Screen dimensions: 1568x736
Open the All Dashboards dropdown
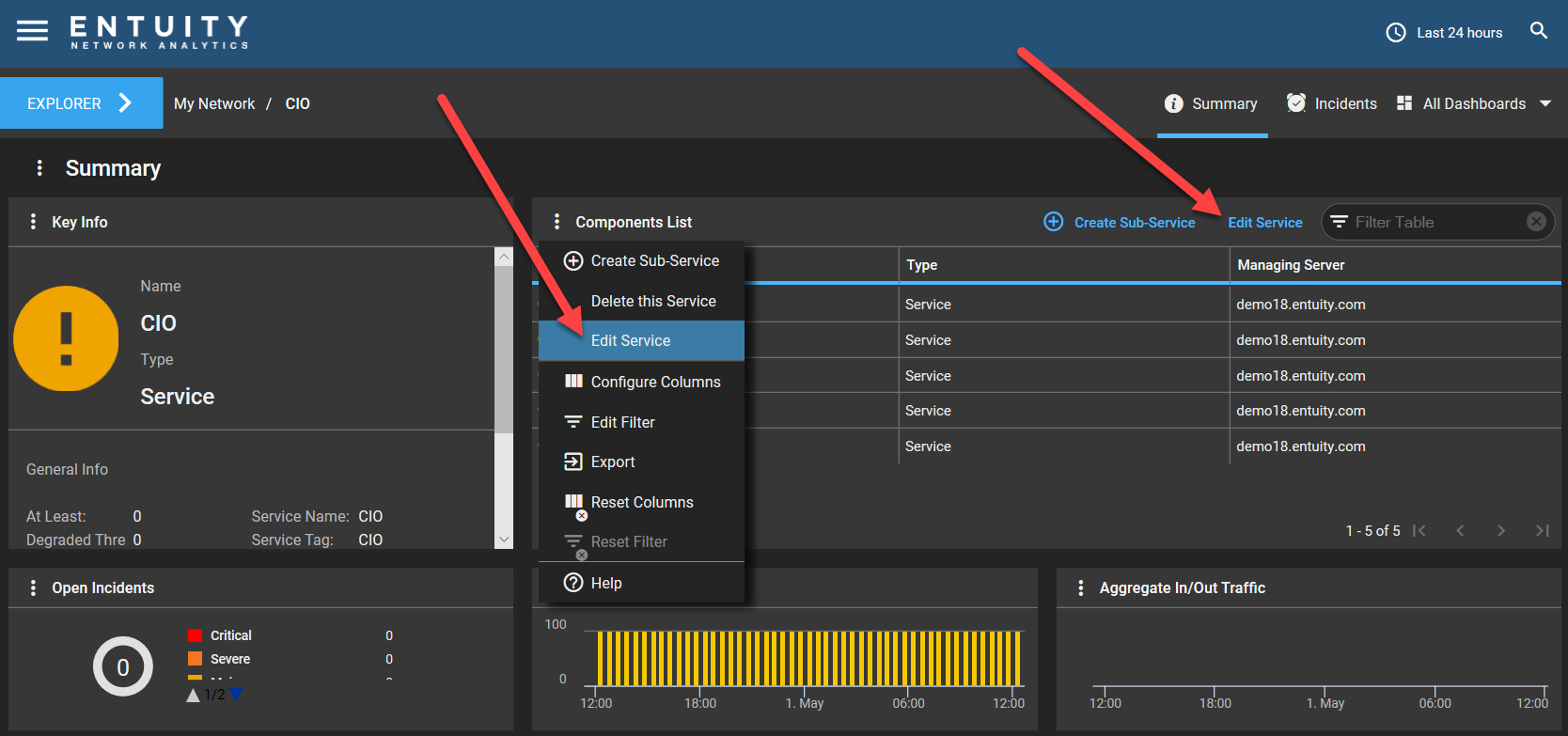pos(1474,103)
